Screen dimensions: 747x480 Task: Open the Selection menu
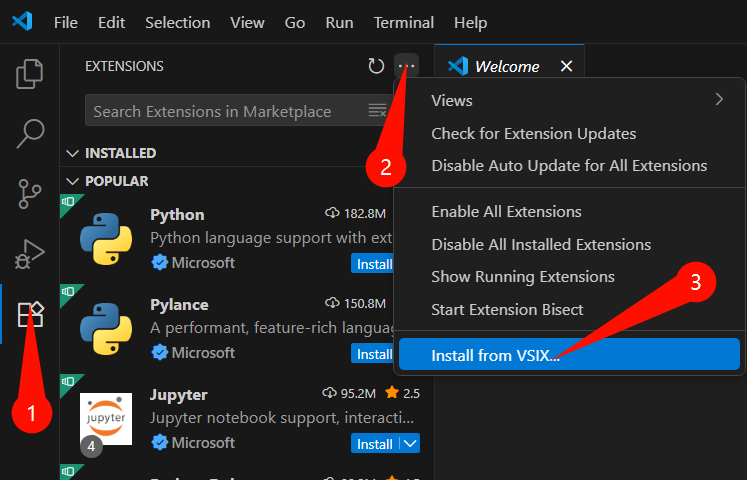(x=178, y=22)
